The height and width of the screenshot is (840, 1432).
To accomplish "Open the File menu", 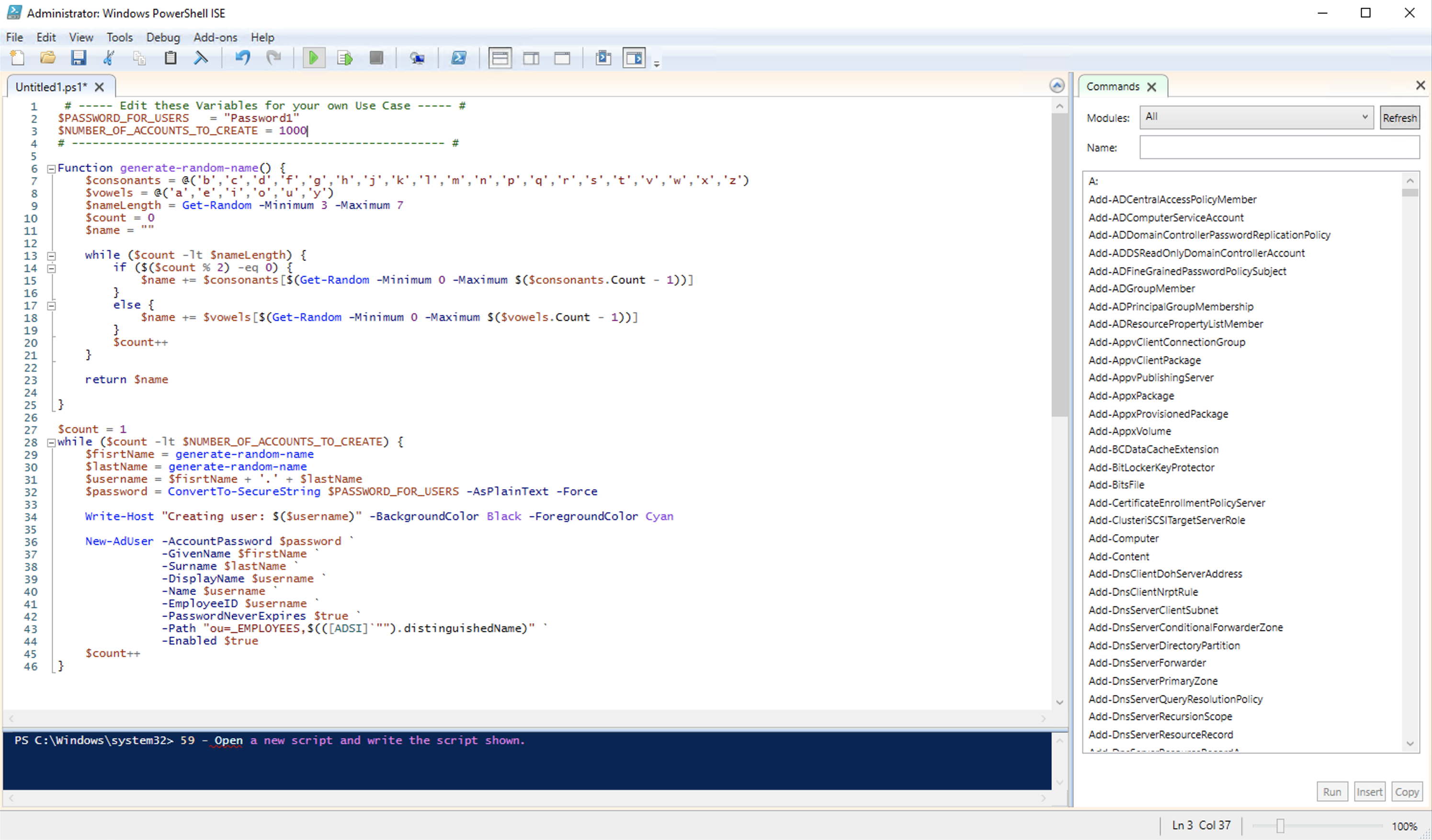I will click(x=14, y=37).
